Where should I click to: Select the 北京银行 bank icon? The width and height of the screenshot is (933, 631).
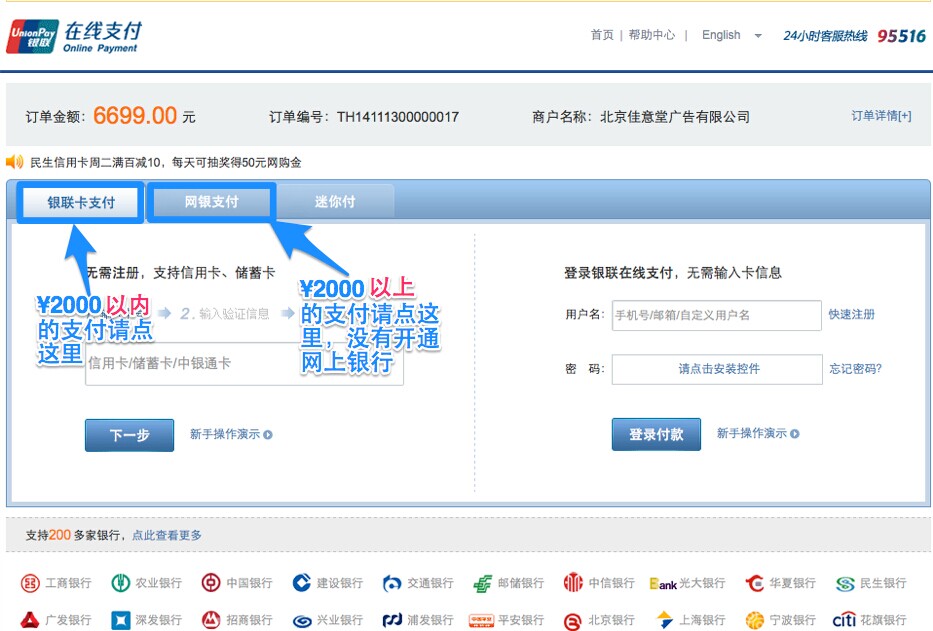(573, 621)
